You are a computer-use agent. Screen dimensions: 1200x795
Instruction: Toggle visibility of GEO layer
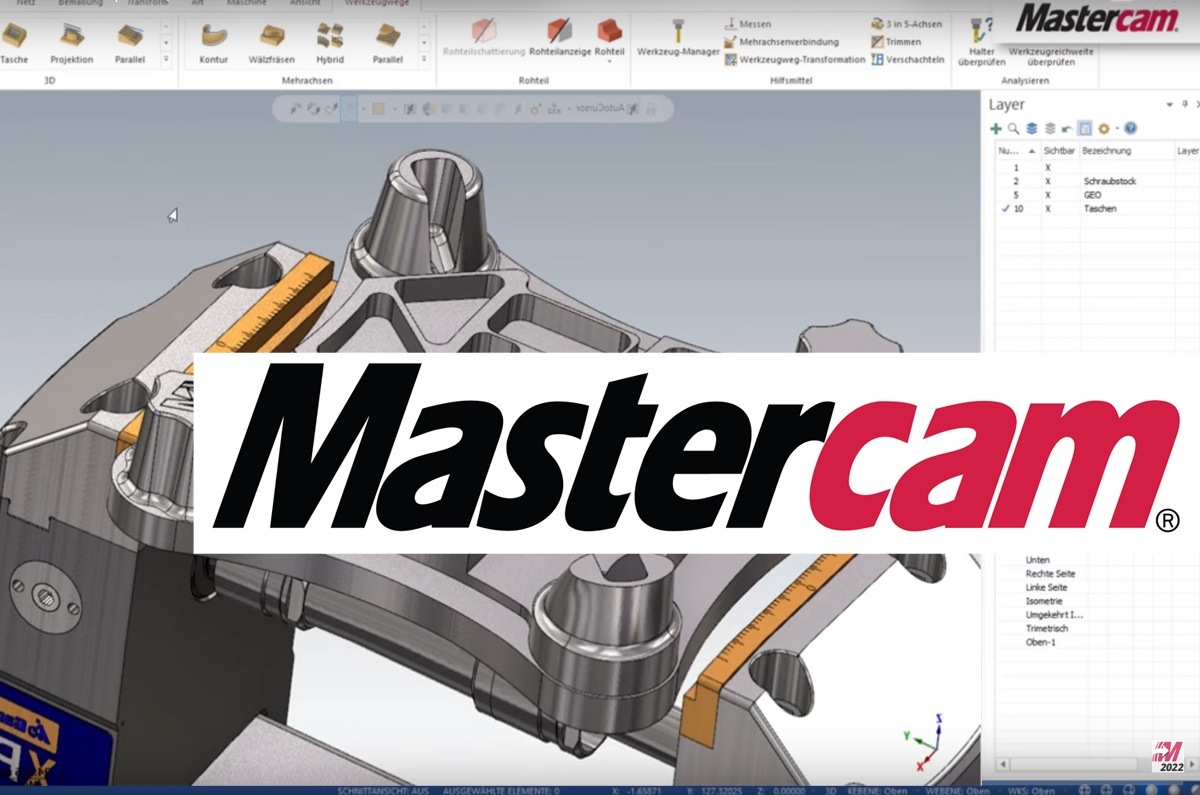click(1048, 196)
